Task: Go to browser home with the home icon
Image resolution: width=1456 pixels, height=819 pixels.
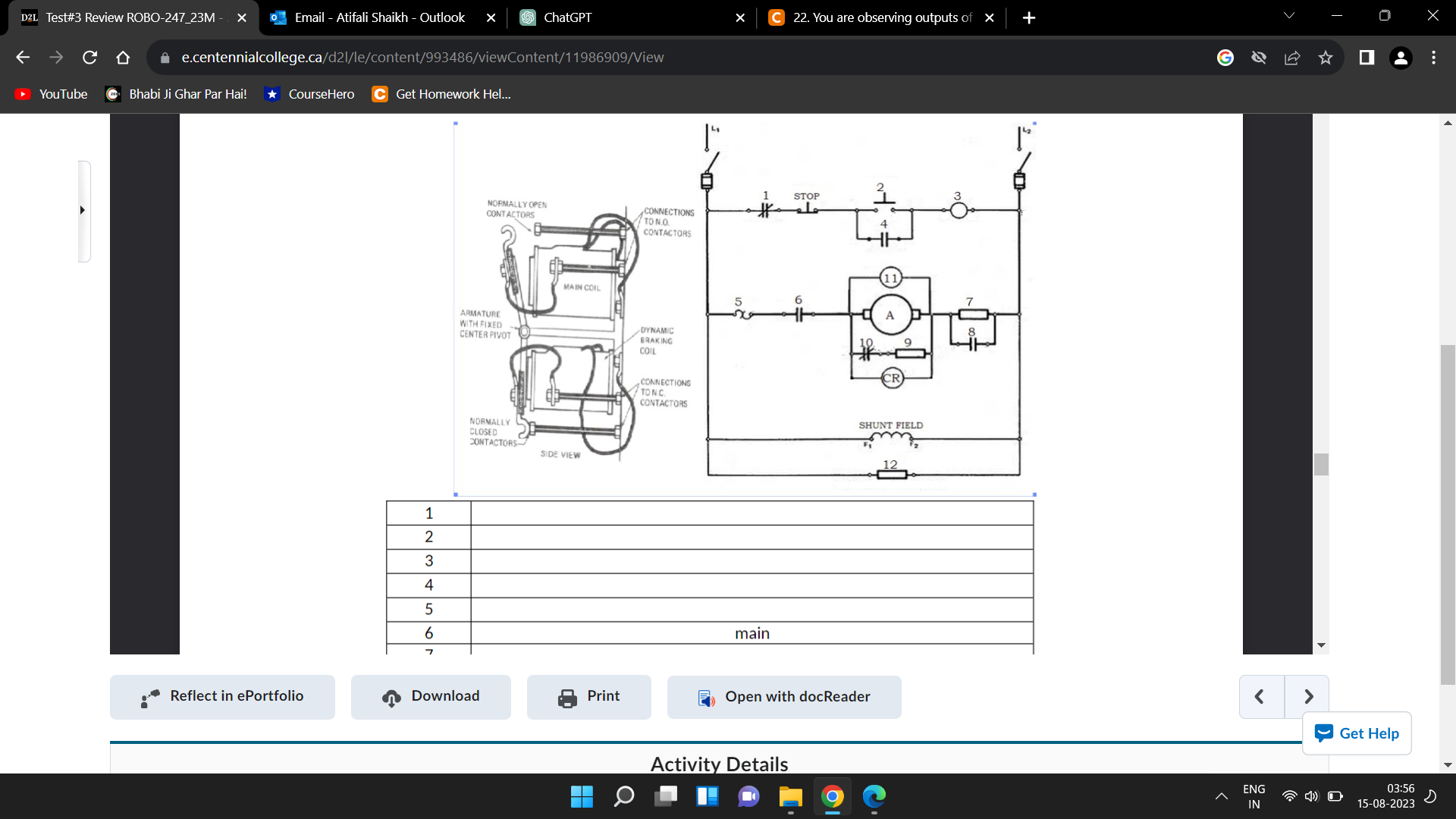Action: pyautogui.click(x=123, y=57)
